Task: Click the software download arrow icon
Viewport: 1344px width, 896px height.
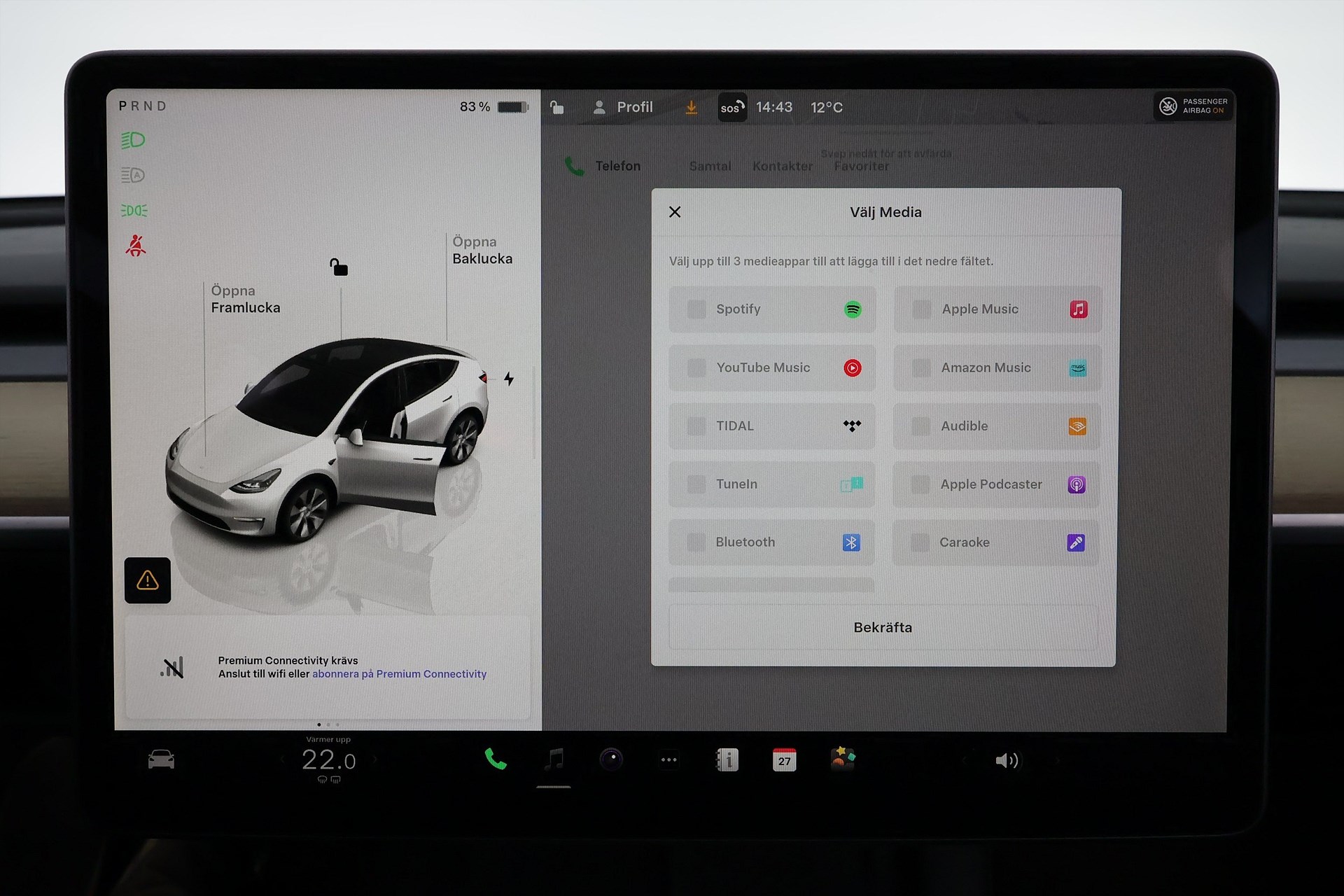Action: click(691, 108)
